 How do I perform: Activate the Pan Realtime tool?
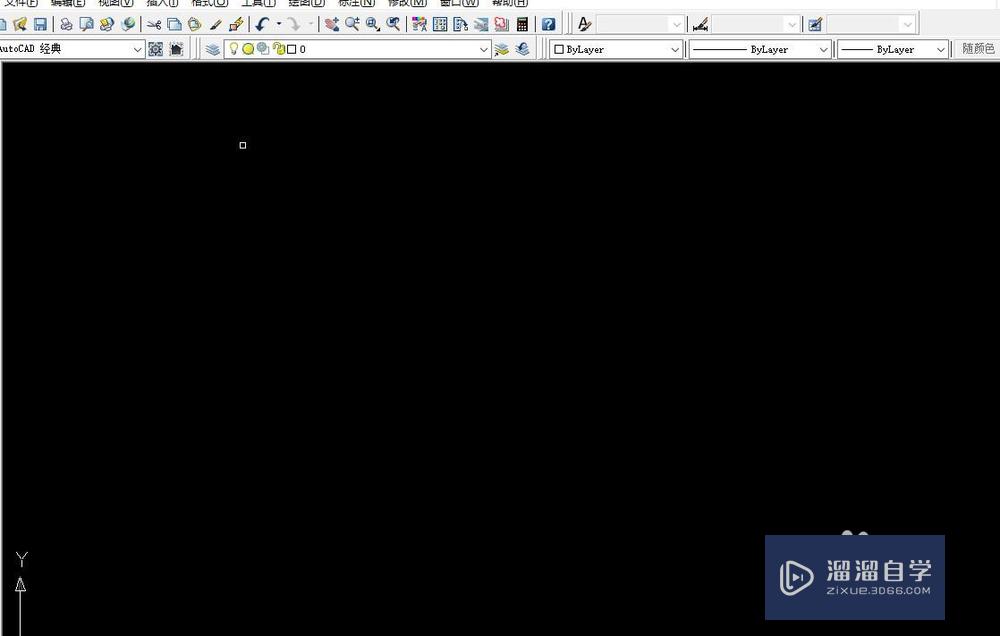pyautogui.click(x=329, y=23)
